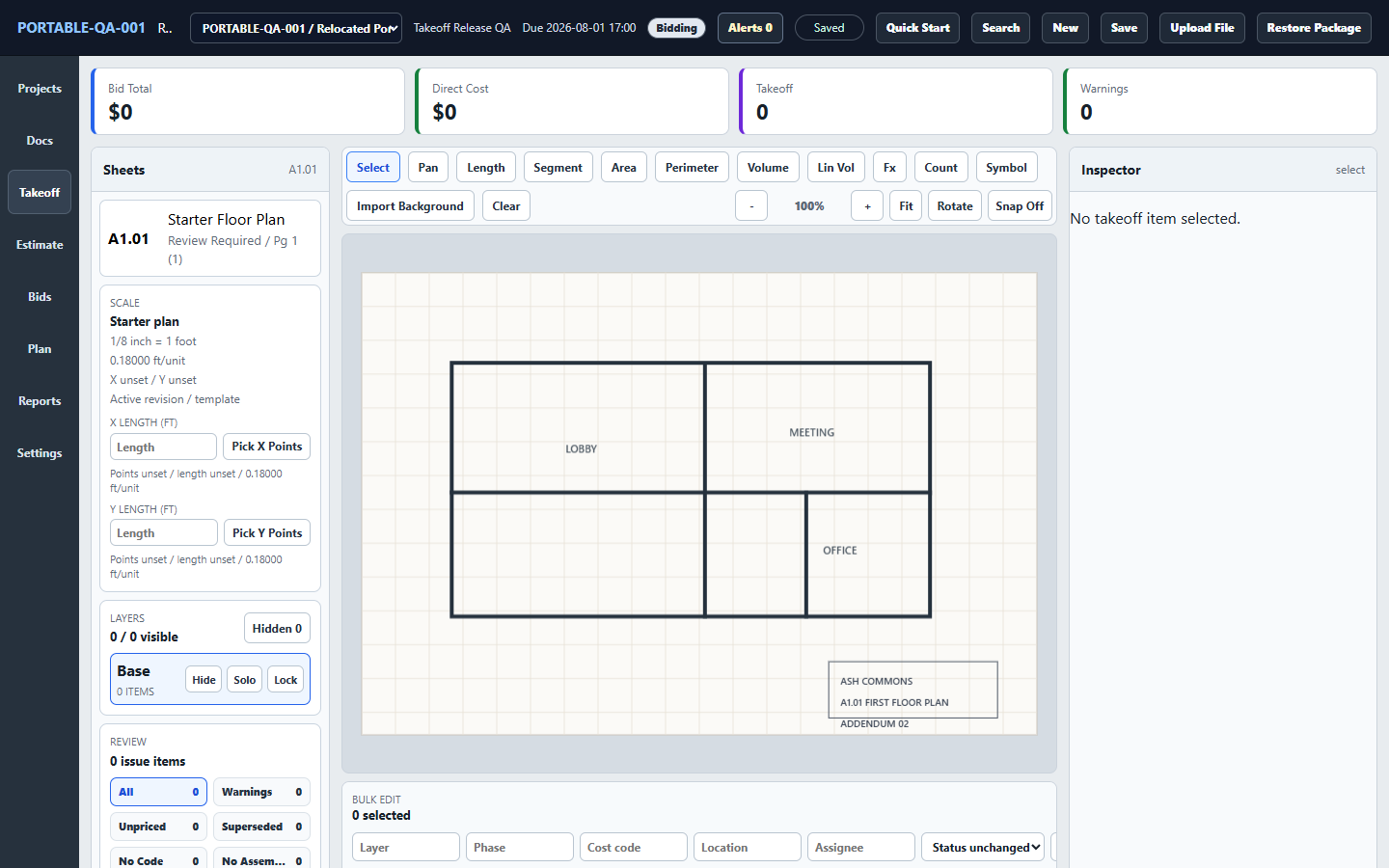Open the Alerts 0 menu

point(750,28)
